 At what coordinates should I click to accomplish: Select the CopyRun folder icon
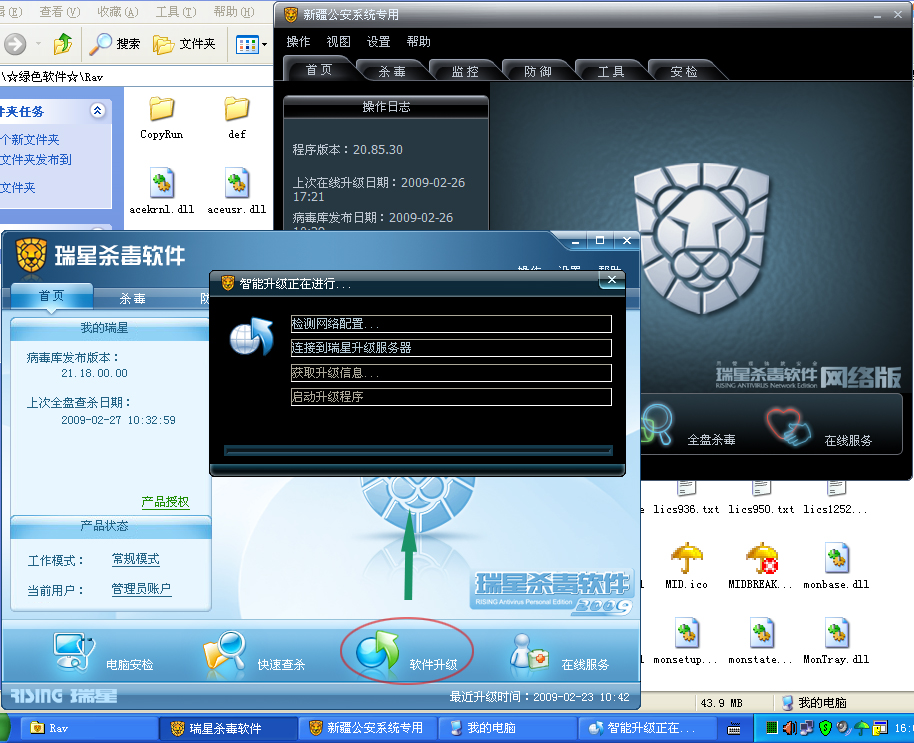[x=161, y=109]
